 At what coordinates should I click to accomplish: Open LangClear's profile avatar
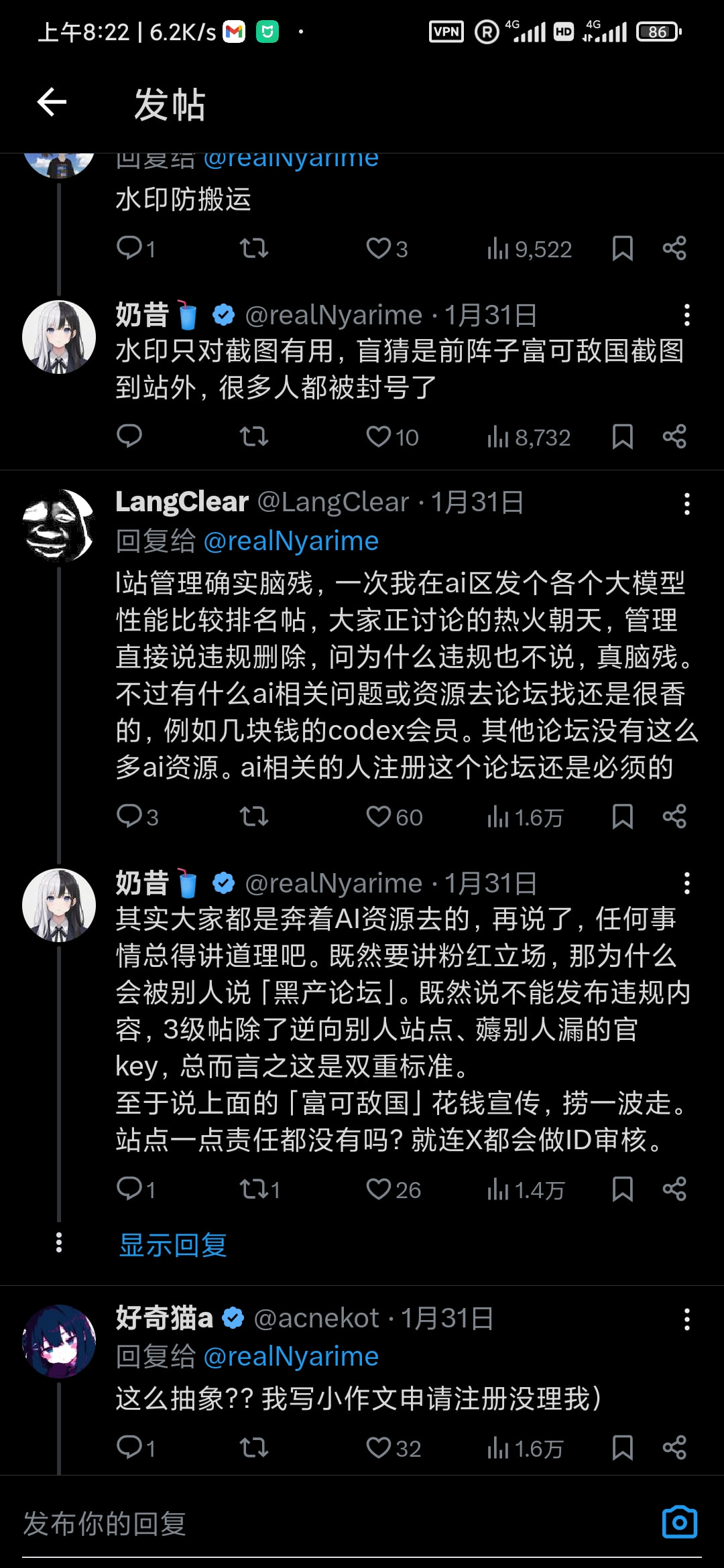coord(59,525)
